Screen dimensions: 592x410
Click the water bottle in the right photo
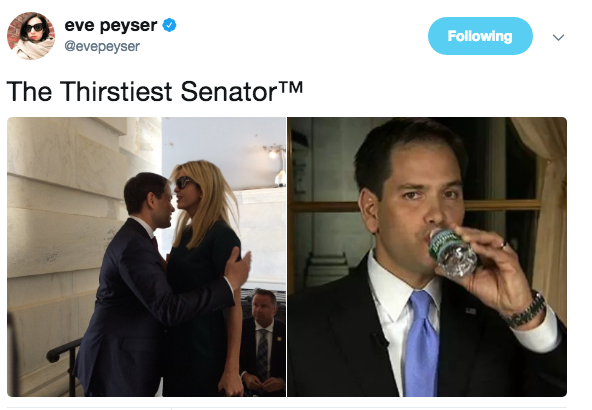pyautogui.click(x=452, y=252)
